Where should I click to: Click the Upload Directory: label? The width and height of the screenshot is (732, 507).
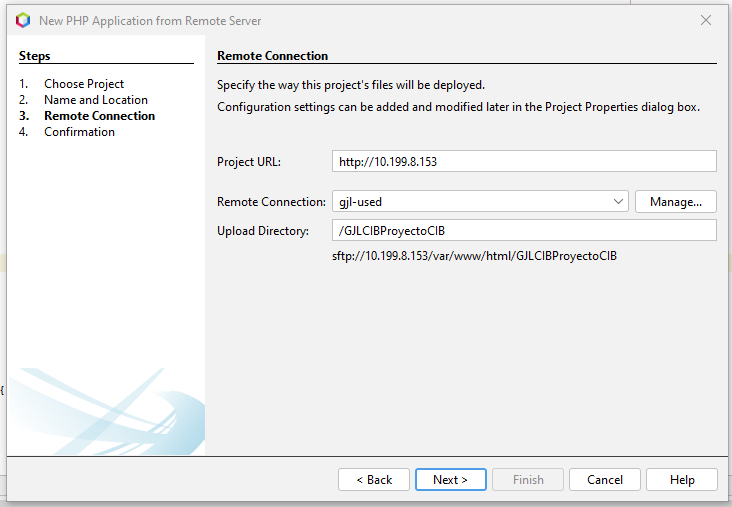pyautogui.click(x=262, y=231)
